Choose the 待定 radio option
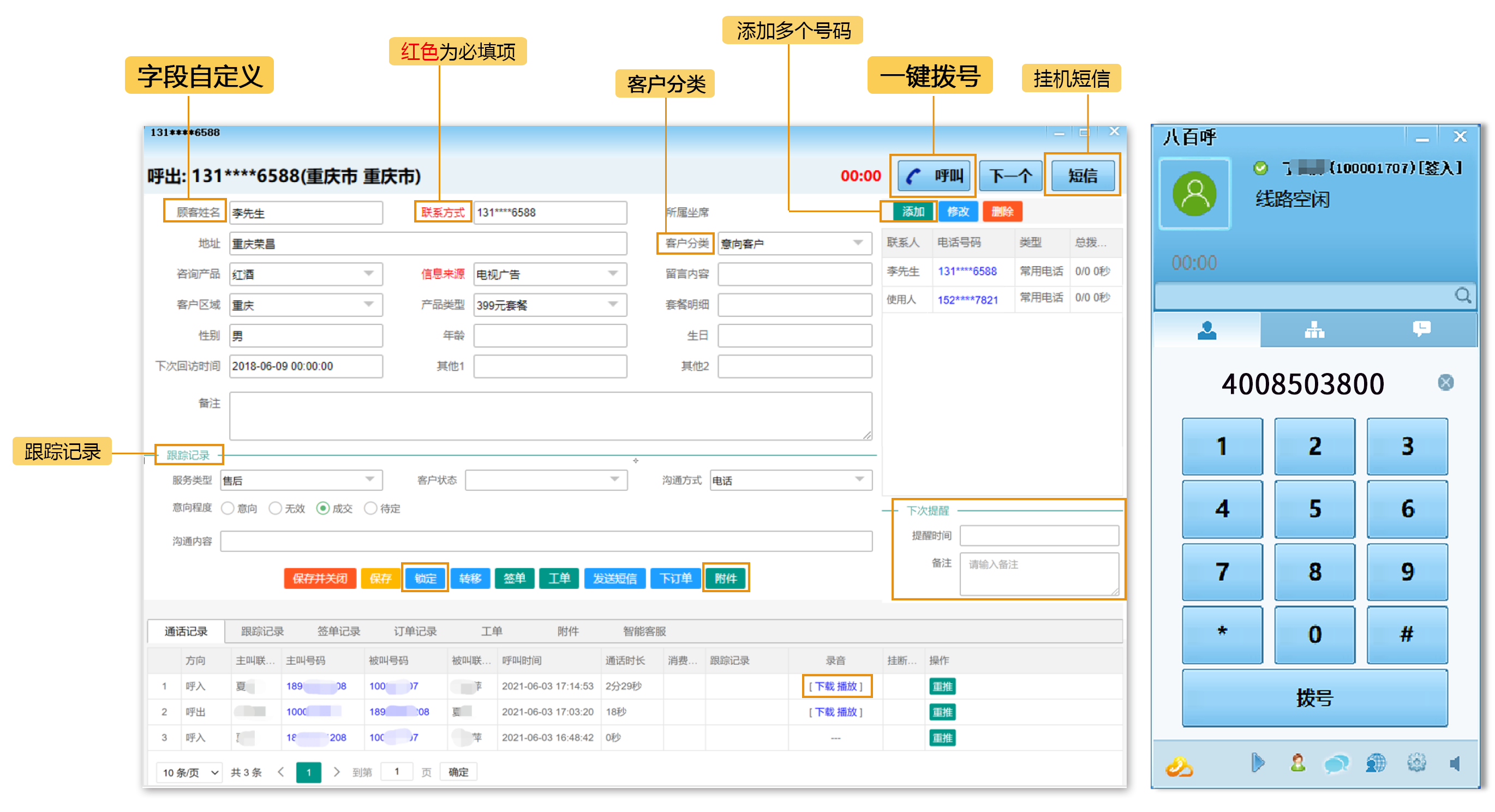The image size is (1495, 812). (x=370, y=509)
